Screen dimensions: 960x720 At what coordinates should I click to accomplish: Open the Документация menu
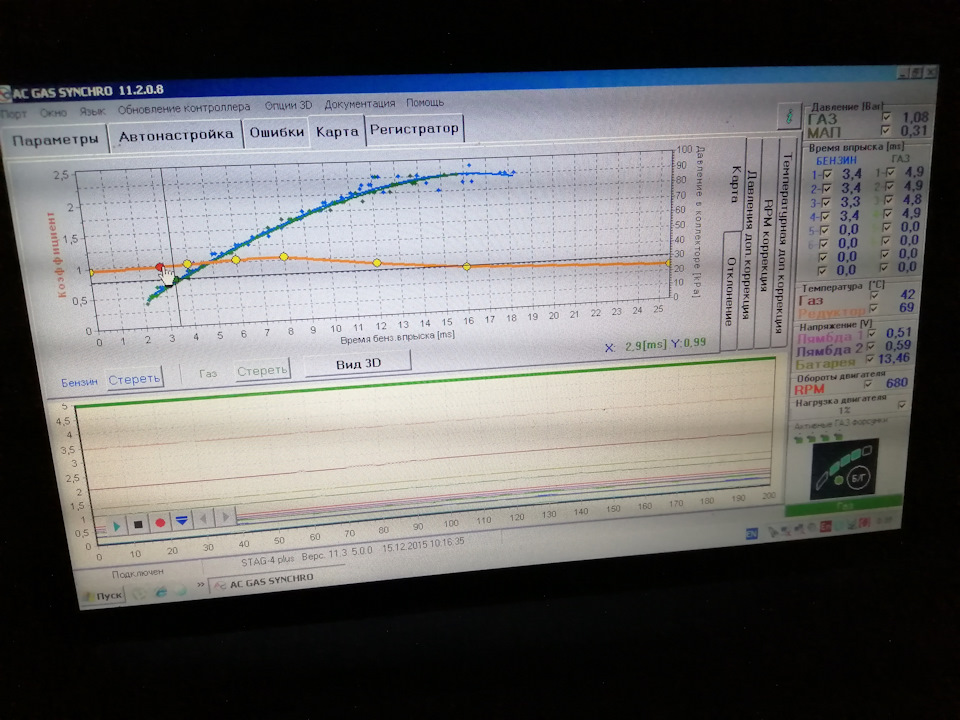pyautogui.click(x=359, y=103)
